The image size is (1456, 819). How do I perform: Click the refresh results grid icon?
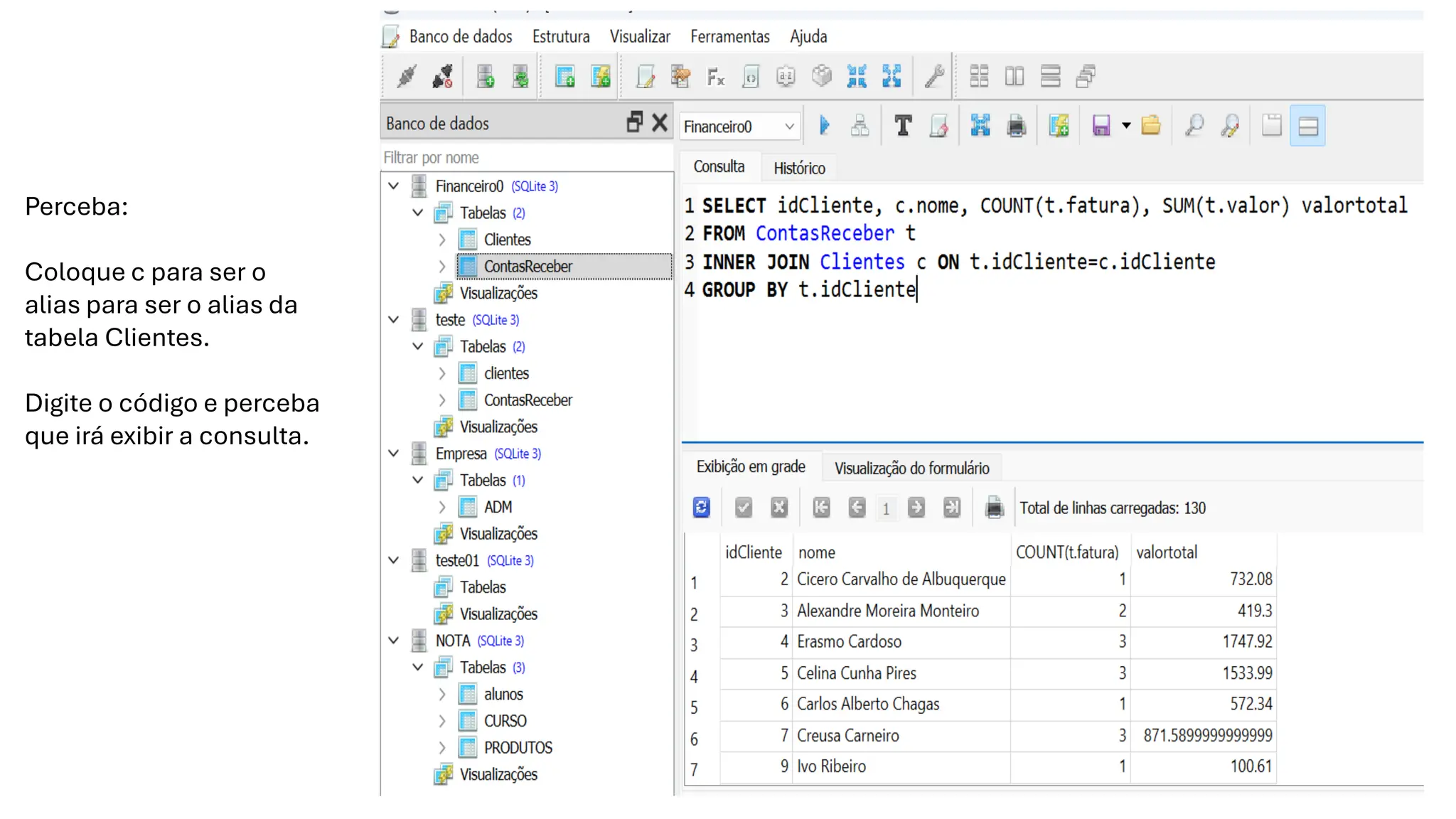tap(701, 508)
